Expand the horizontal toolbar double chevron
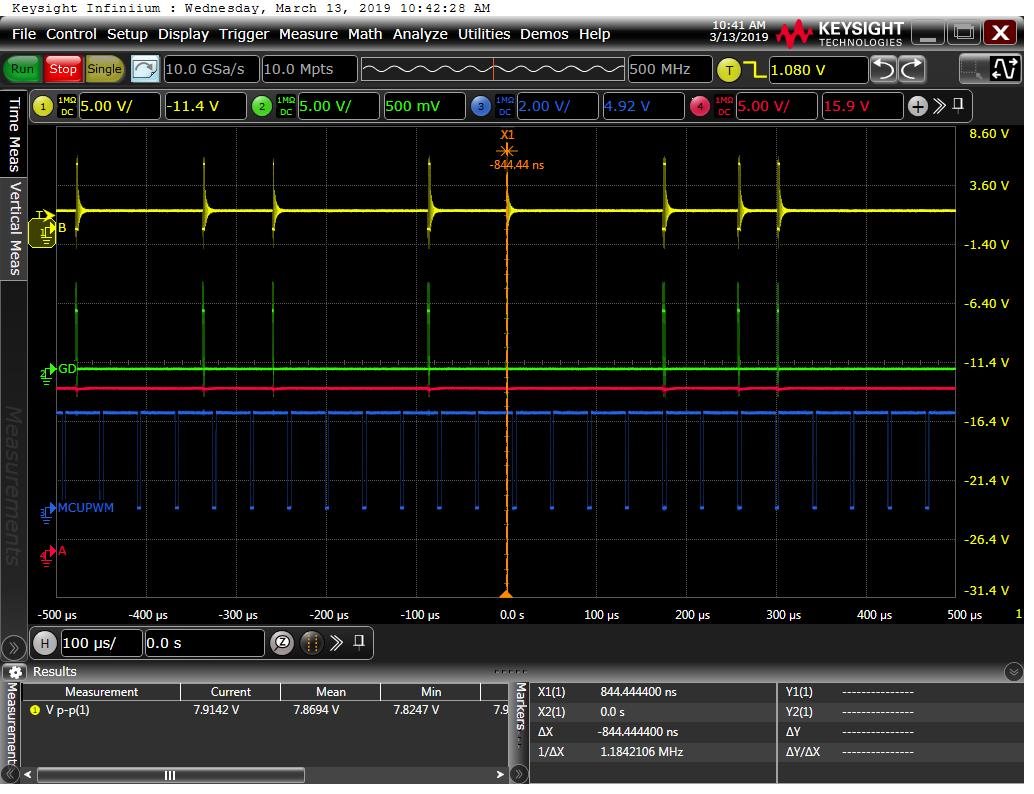This screenshot has height=794, width=1034. coord(337,642)
